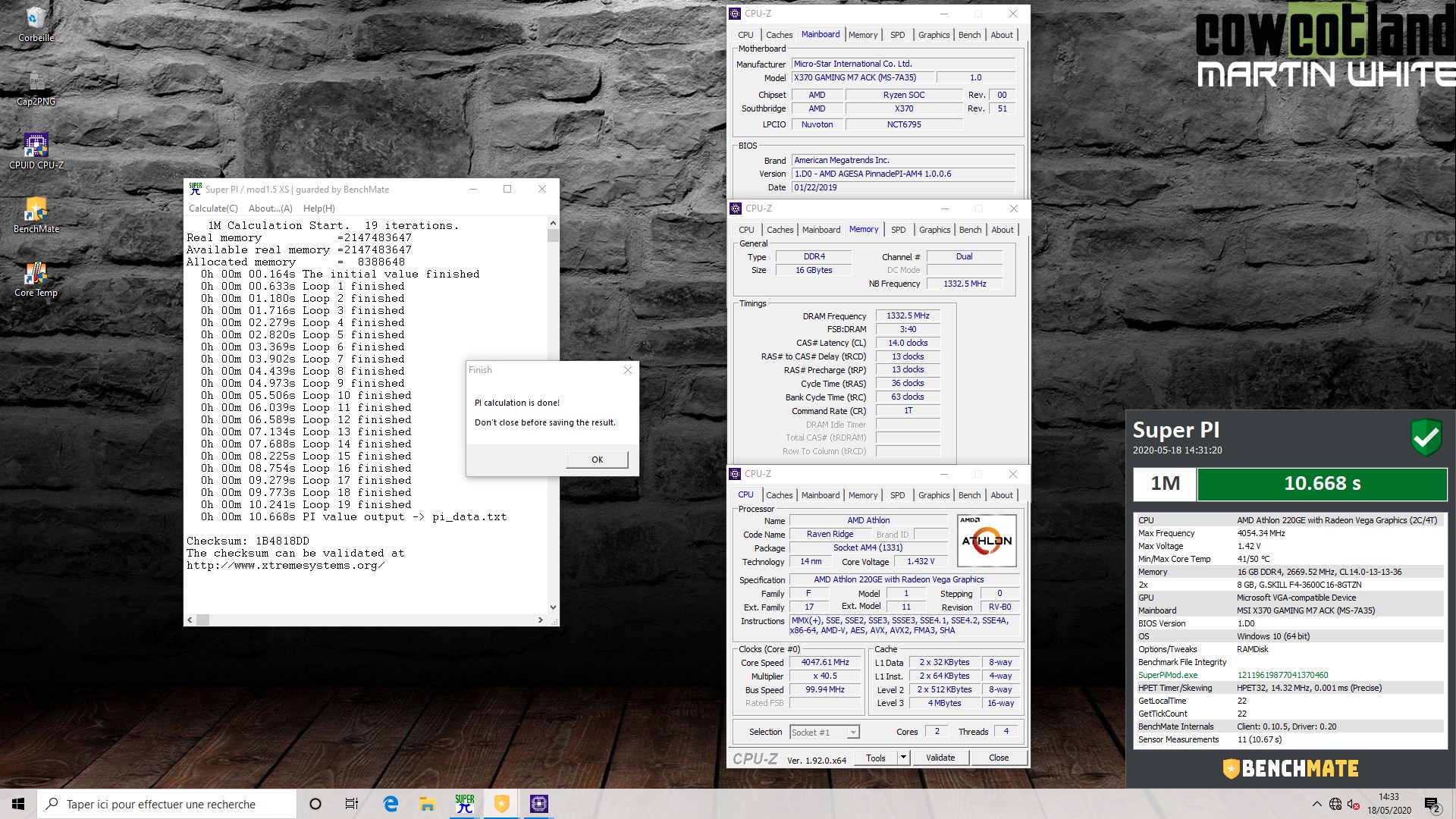Click the Tools button in CPU-Z
The height and width of the screenshot is (819, 1456).
876,758
